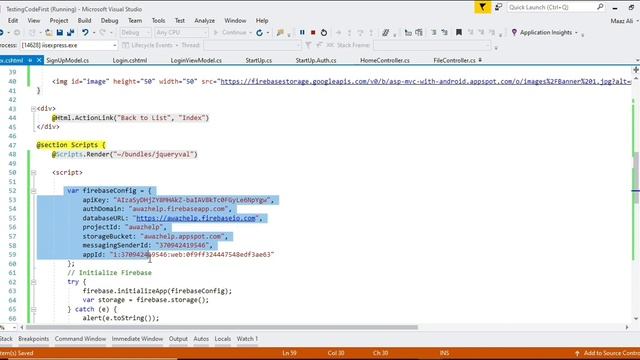Switch to LoginViewModel.cs tab
Viewport: 640px width, 360px height.
point(196,60)
